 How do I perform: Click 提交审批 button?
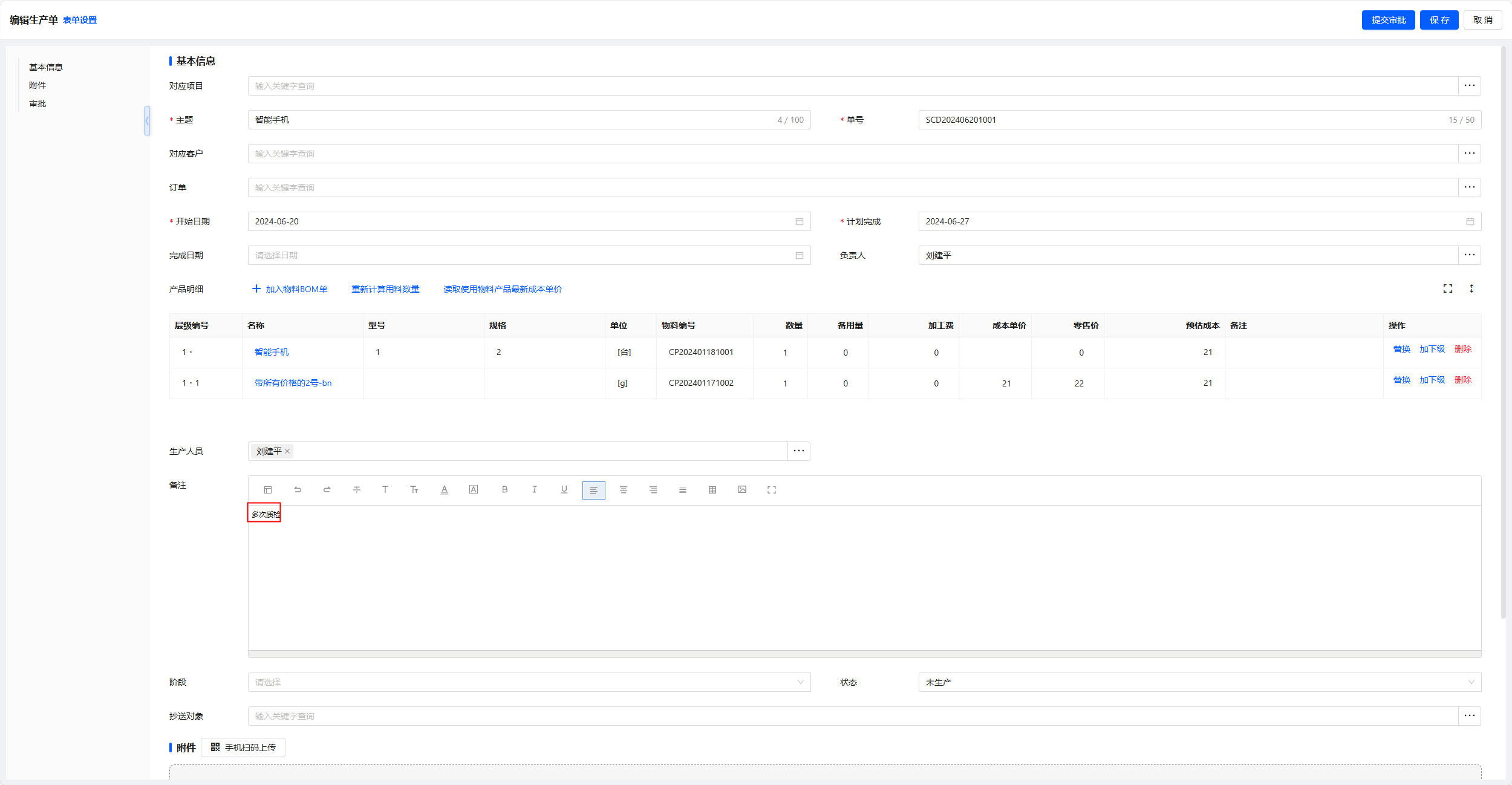click(1389, 20)
